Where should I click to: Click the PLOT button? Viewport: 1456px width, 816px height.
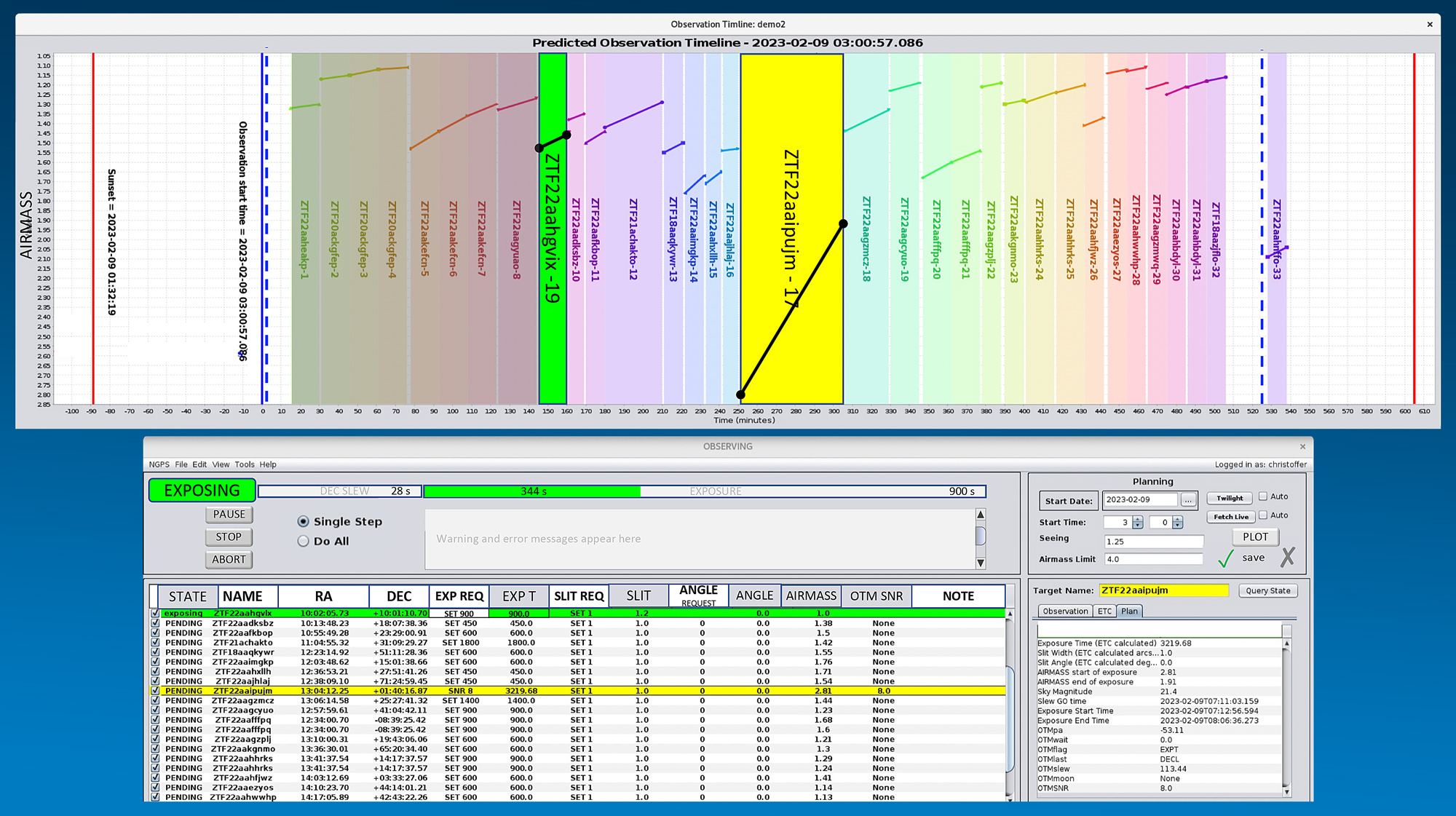point(1255,537)
